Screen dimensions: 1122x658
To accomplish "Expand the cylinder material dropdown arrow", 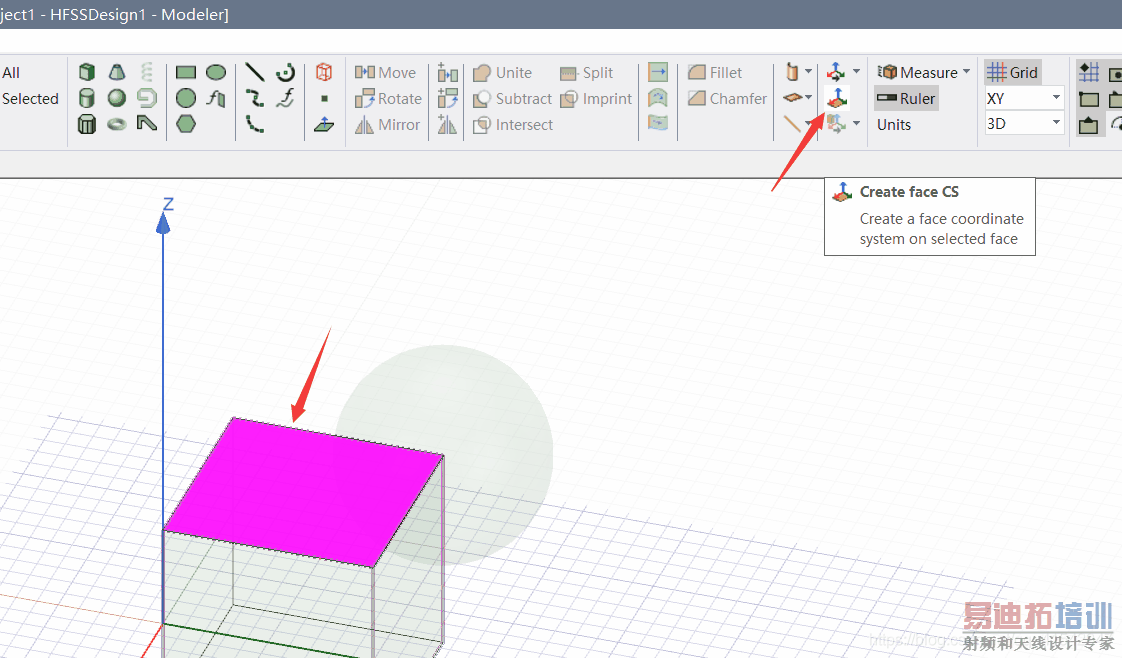I will [x=809, y=72].
